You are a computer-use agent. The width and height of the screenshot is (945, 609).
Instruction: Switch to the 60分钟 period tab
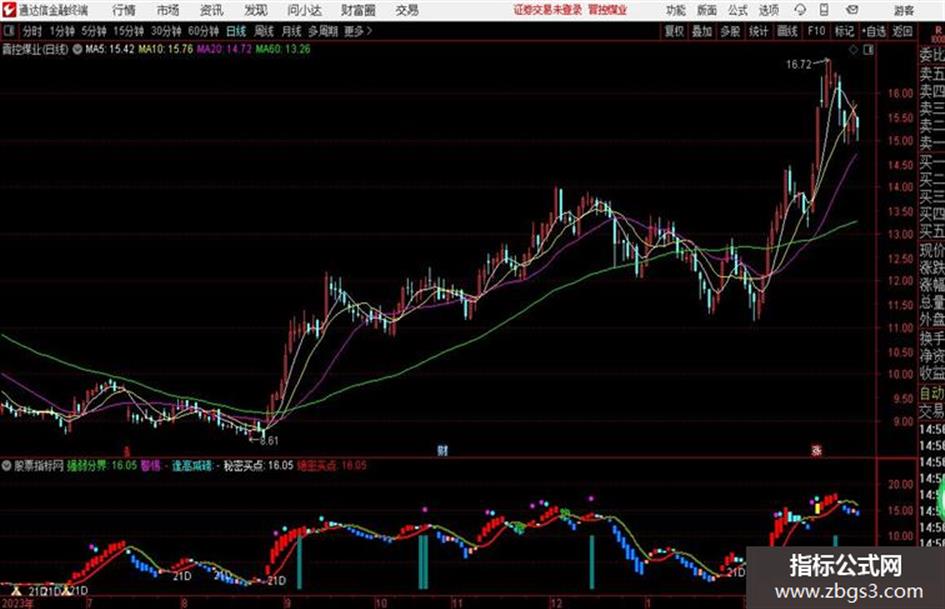click(204, 31)
